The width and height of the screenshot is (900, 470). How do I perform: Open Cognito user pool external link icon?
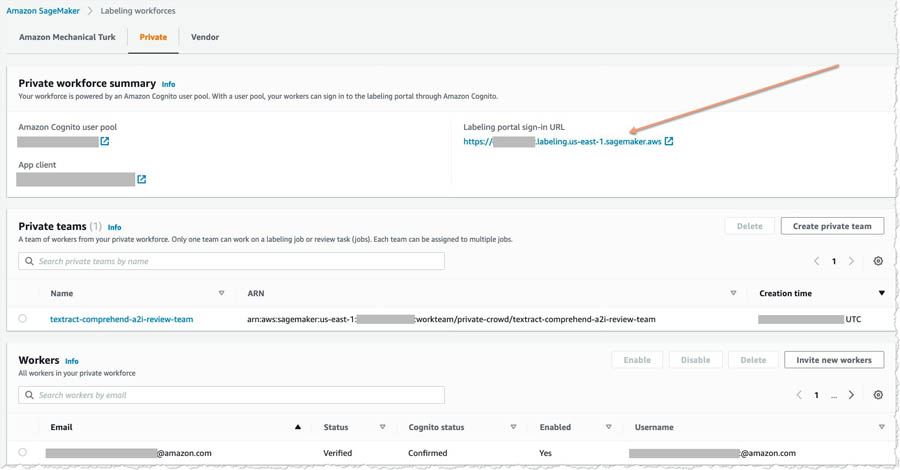pyautogui.click(x=104, y=141)
